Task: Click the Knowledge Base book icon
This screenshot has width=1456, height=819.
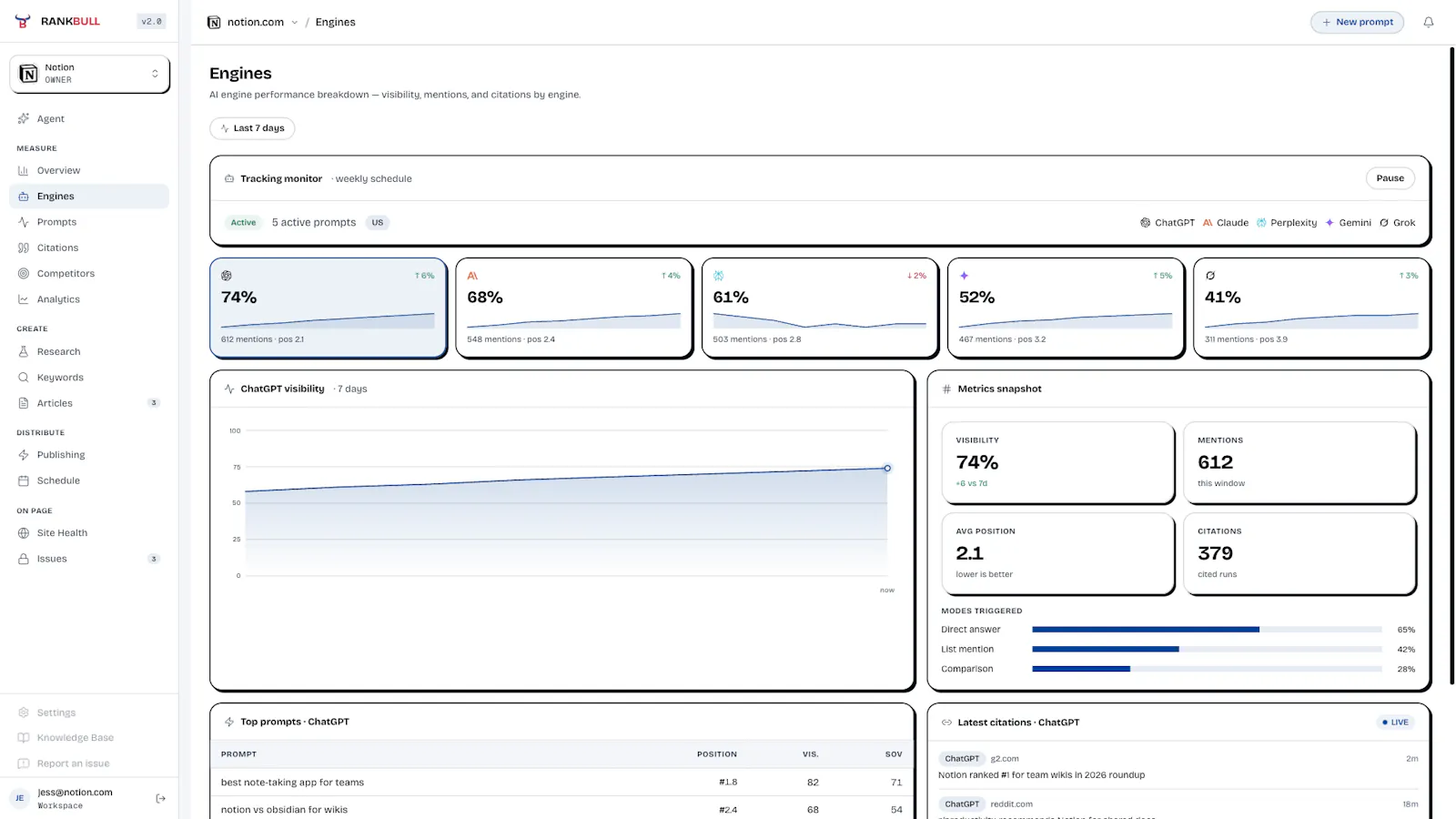Action: [24, 738]
